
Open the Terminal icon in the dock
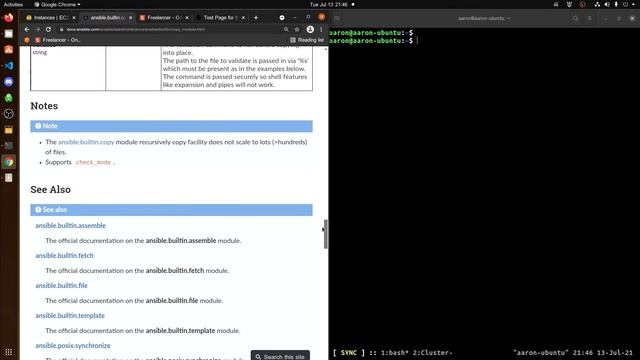(x=9, y=146)
